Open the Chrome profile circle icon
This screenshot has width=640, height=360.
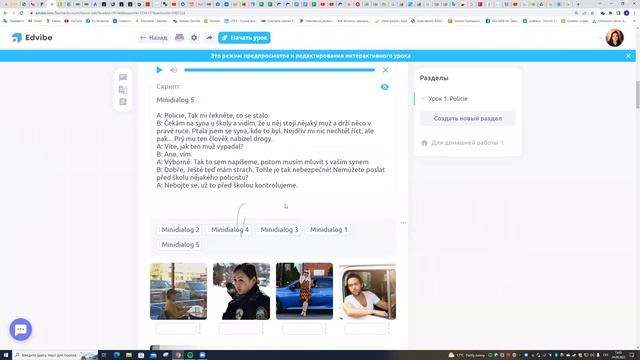tap(627, 13)
